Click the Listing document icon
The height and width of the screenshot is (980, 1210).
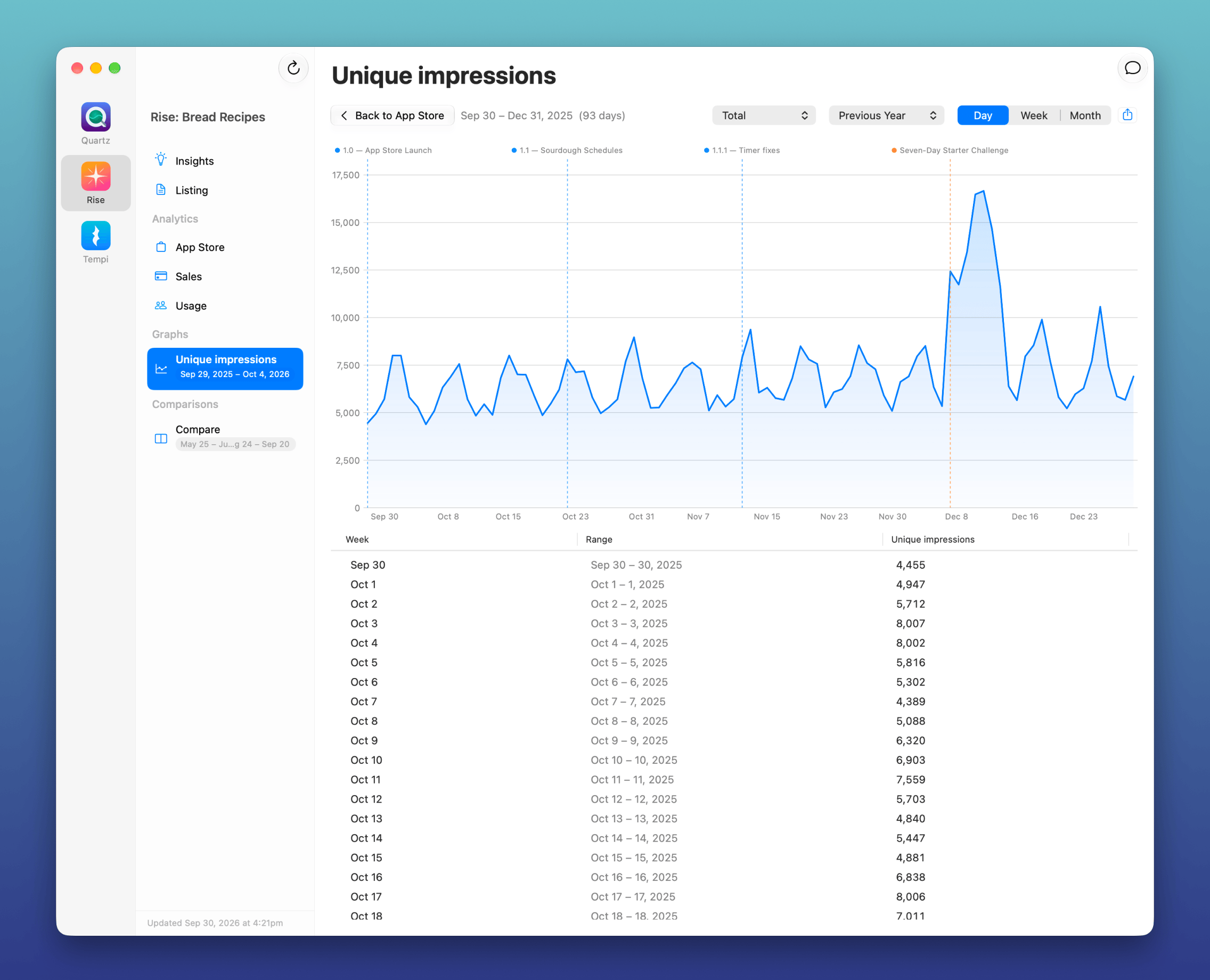161,190
